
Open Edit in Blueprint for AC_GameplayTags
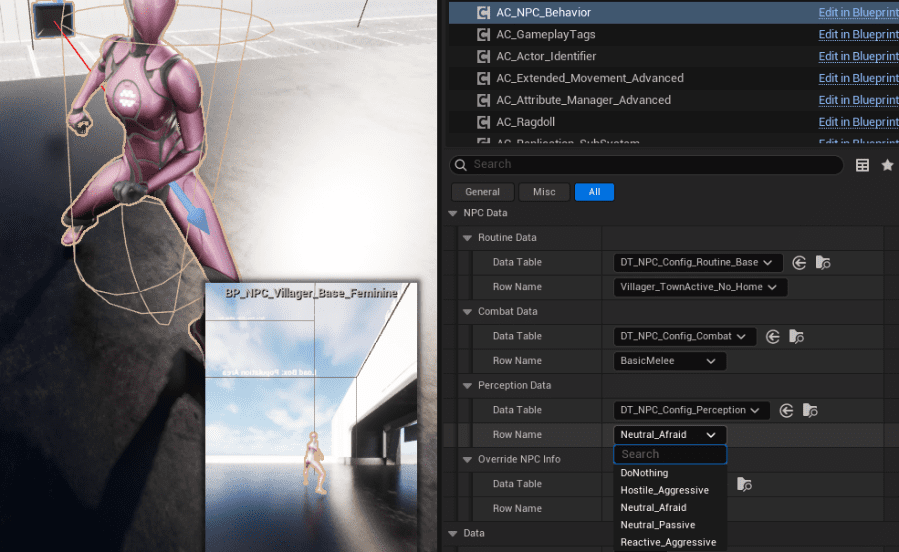[858, 34]
